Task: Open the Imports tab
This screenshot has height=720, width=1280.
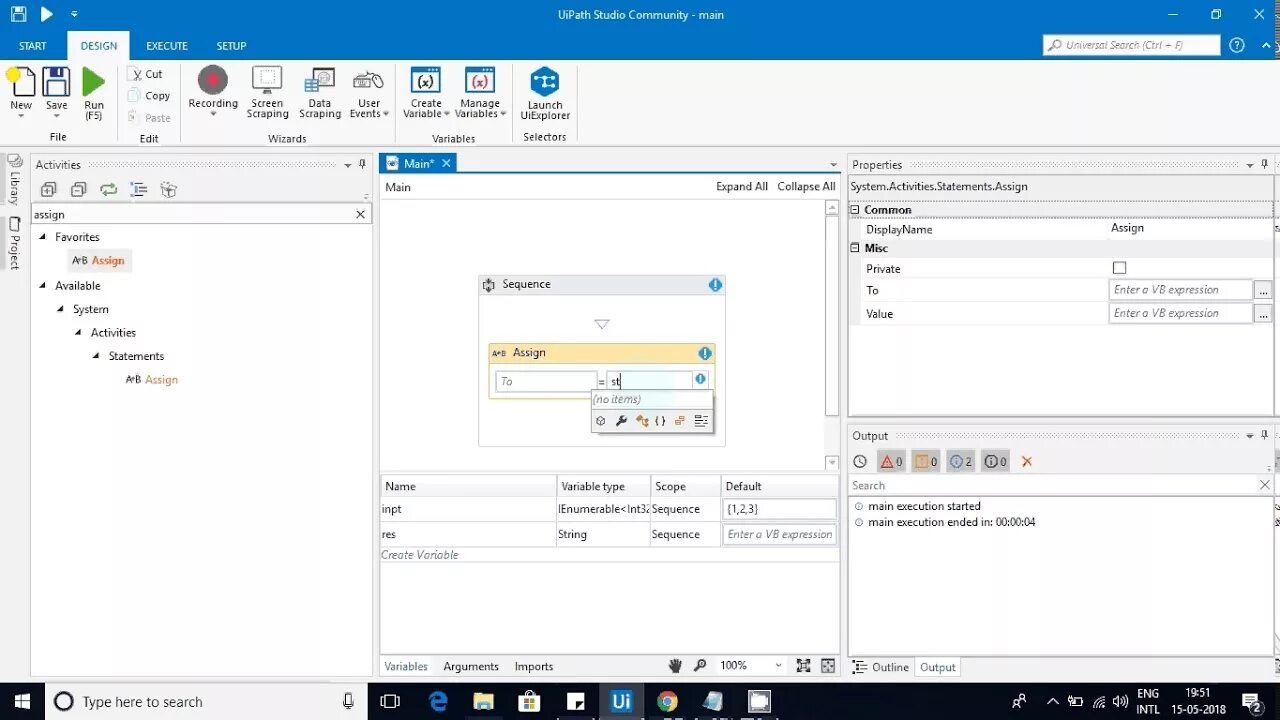Action: pyautogui.click(x=534, y=666)
